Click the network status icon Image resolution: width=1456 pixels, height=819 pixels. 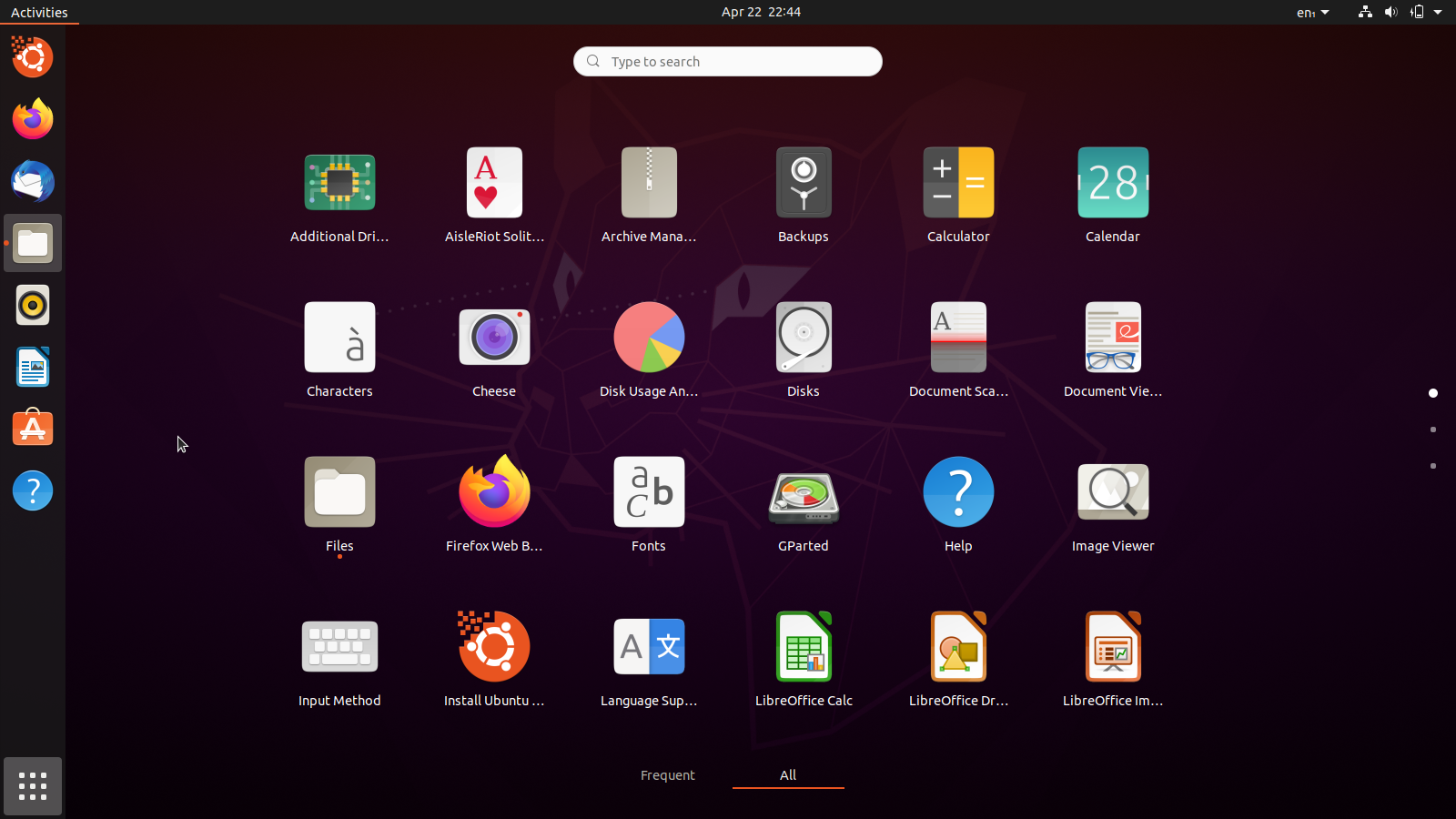pyautogui.click(x=1365, y=12)
